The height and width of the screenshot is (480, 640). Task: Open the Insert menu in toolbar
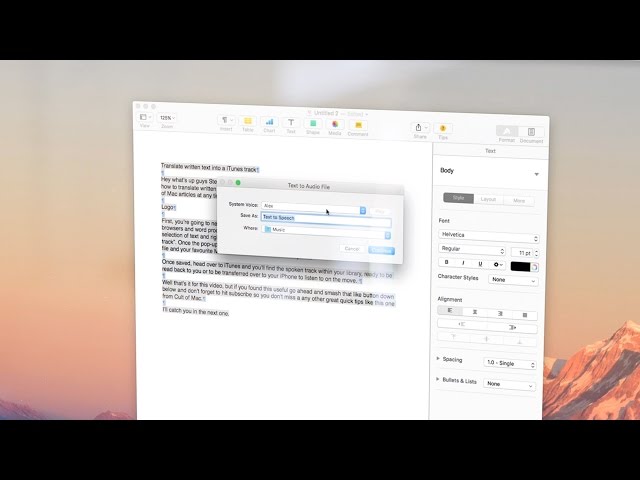tap(226, 123)
